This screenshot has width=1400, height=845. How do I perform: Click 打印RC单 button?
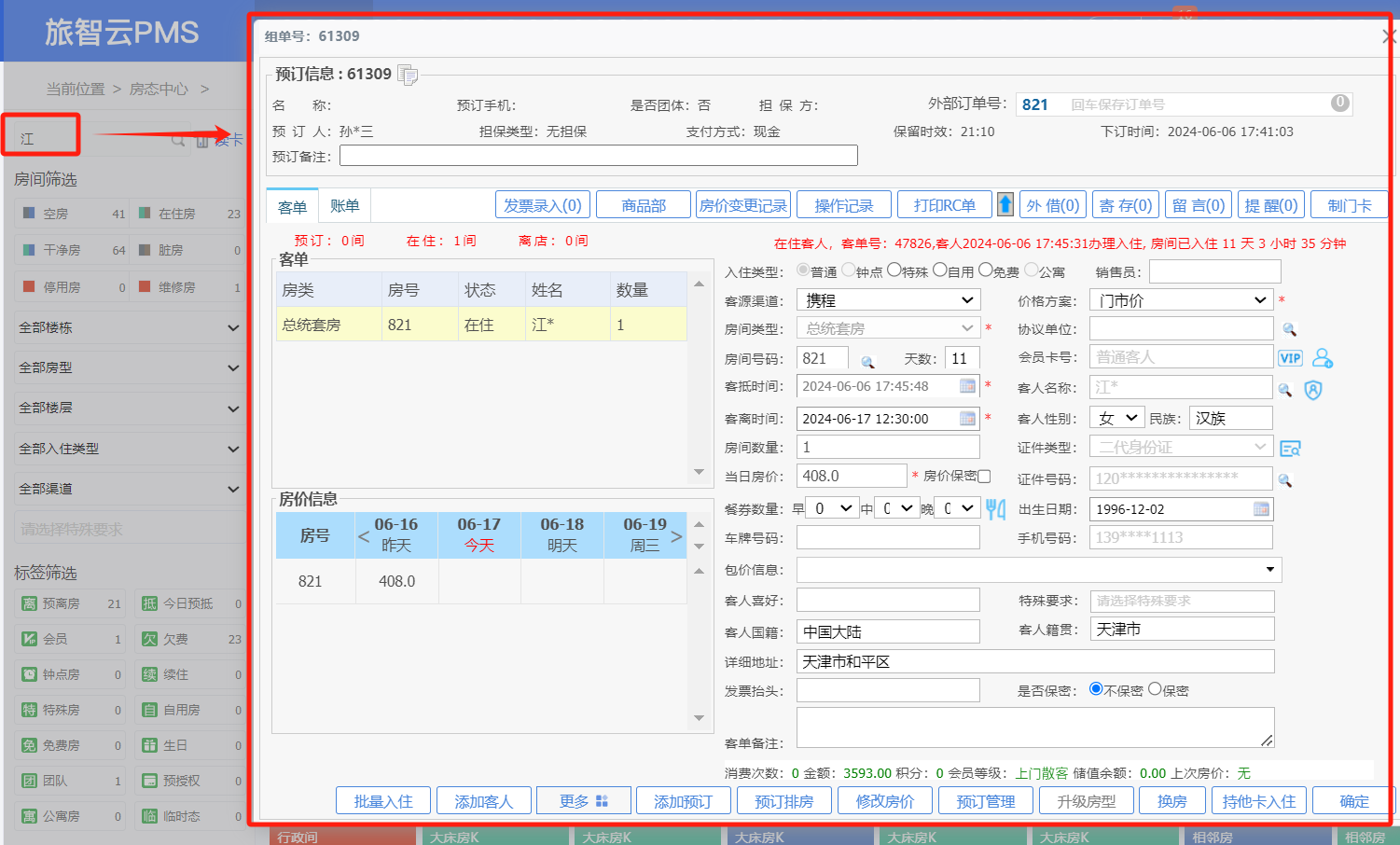point(945,205)
